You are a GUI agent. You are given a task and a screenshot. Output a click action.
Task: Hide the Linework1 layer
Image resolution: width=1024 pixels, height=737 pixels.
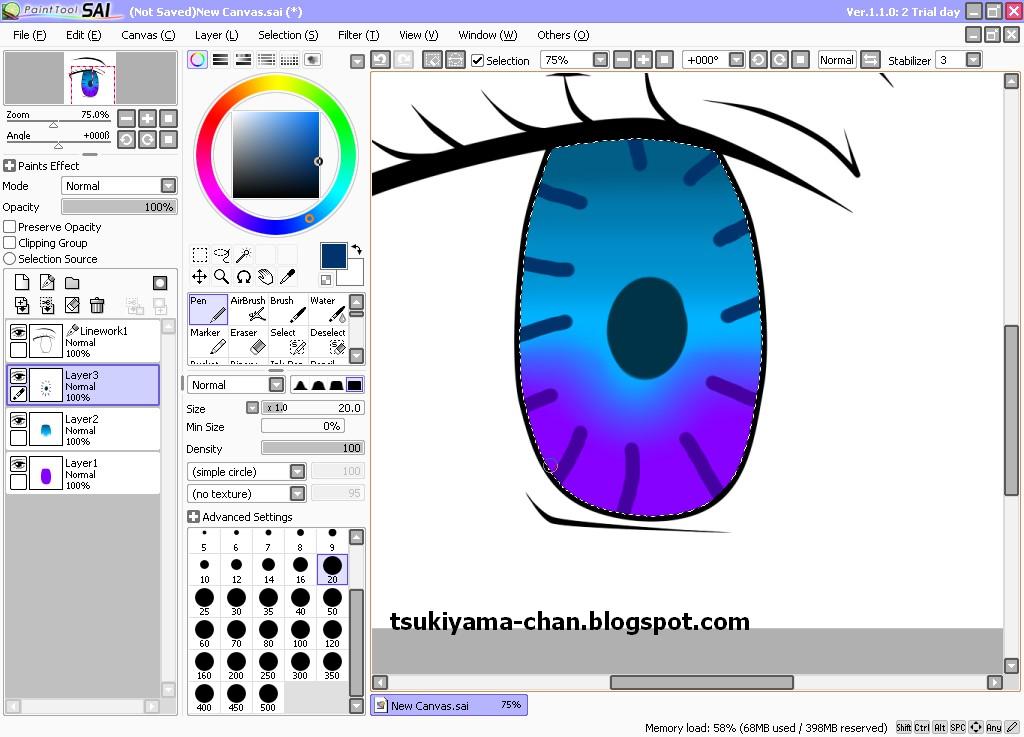(x=18, y=333)
